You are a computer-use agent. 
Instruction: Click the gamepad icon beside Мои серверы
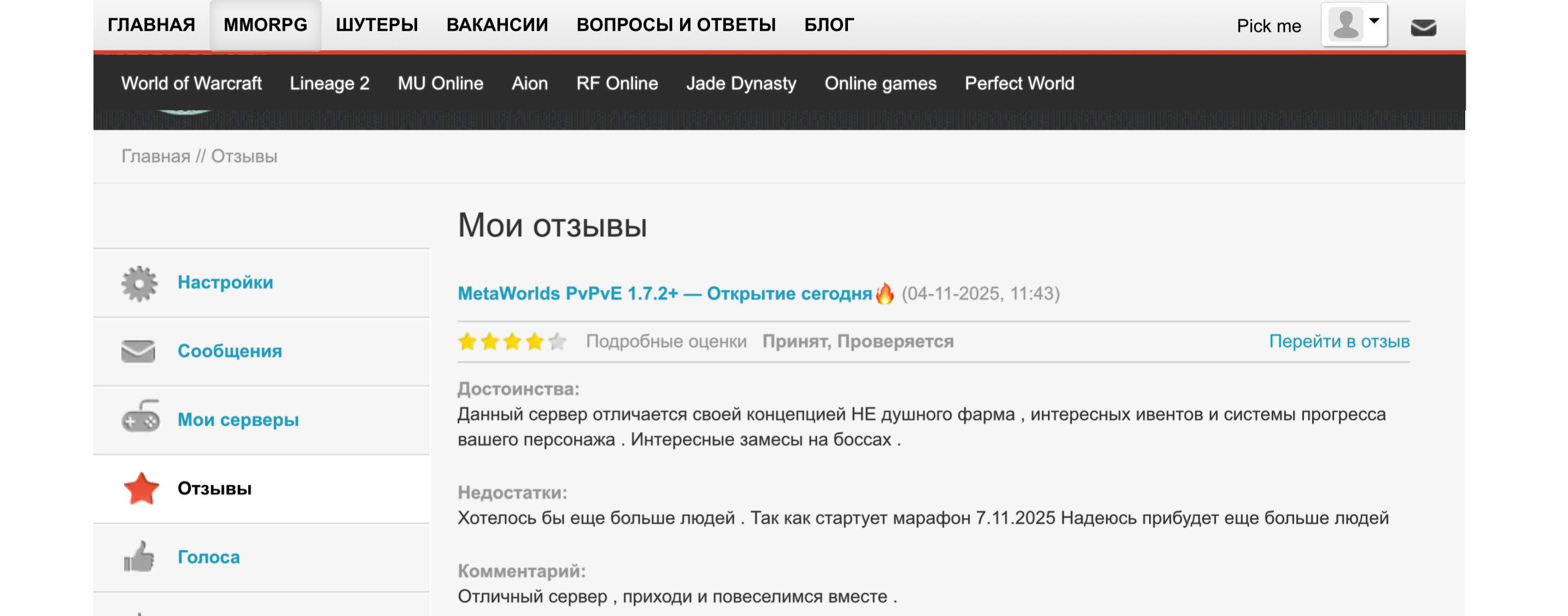tap(141, 418)
